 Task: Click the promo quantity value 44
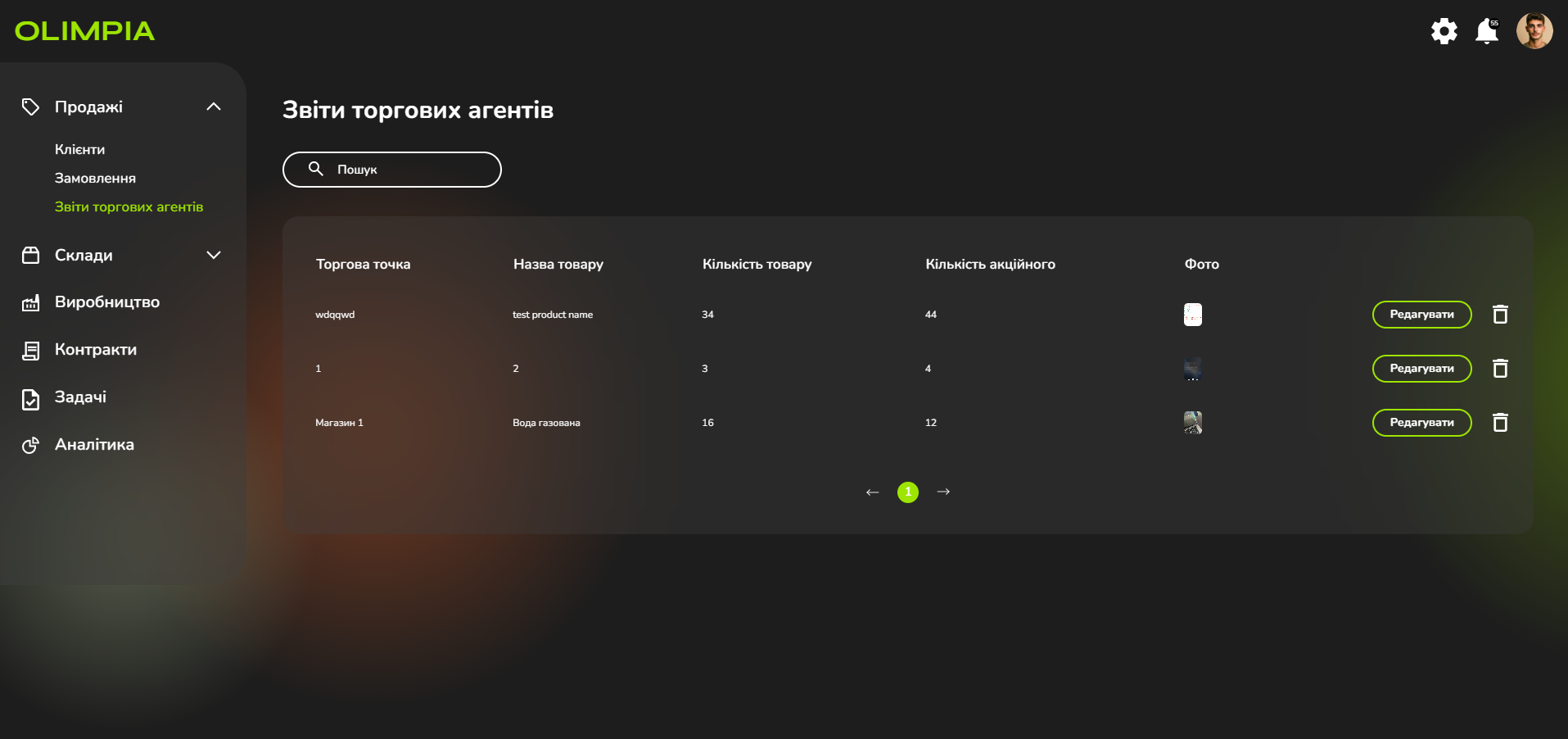pos(931,315)
